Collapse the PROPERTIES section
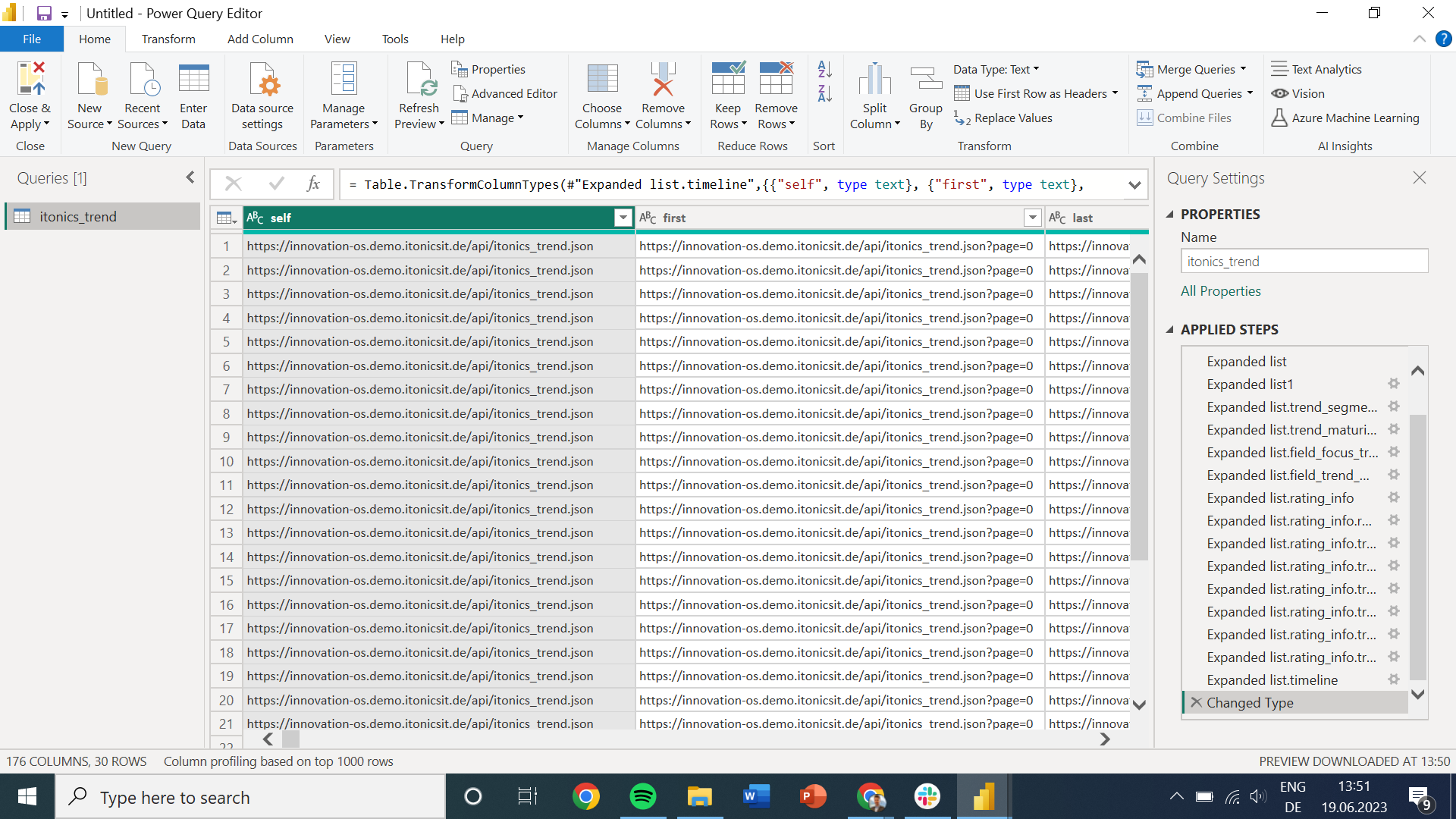This screenshot has height=819, width=1456. click(1169, 215)
